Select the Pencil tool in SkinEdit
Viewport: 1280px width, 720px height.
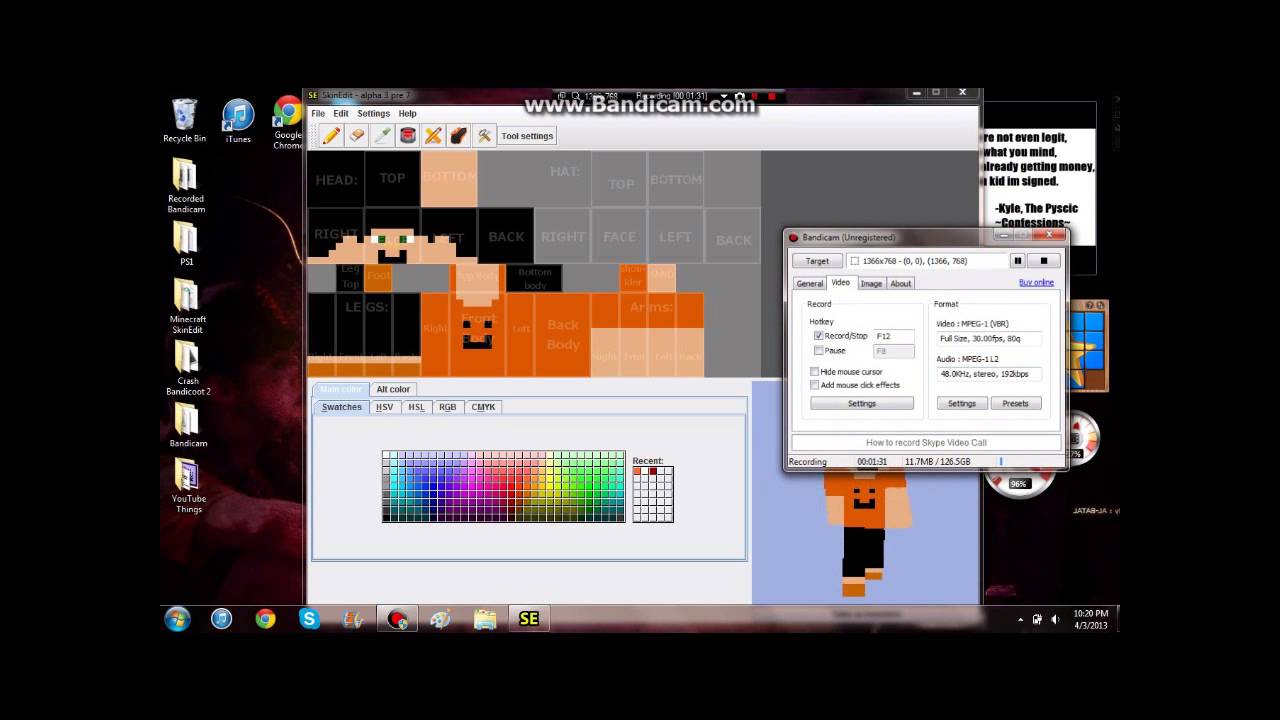[x=331, y=136]
